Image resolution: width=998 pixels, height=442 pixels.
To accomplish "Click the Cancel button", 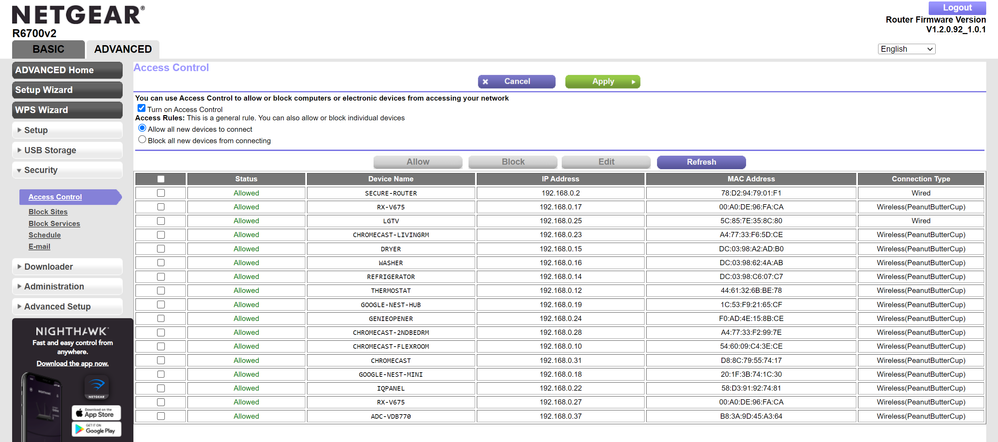I will click(517, 82).
